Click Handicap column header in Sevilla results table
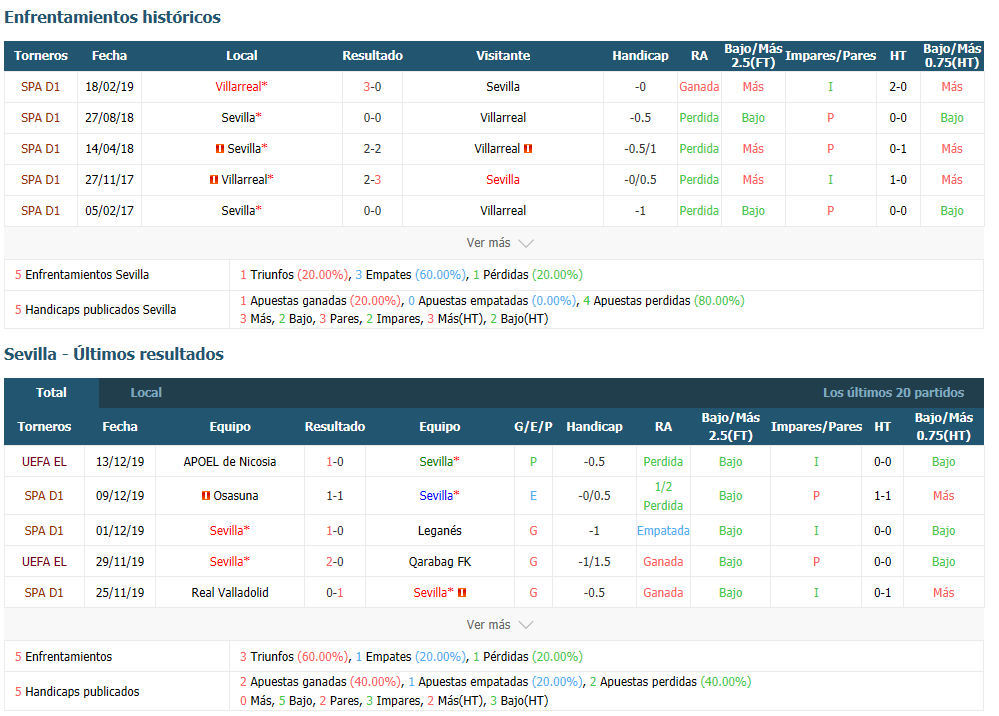Screen dimensions: 999x716 (x=594, y=426)
